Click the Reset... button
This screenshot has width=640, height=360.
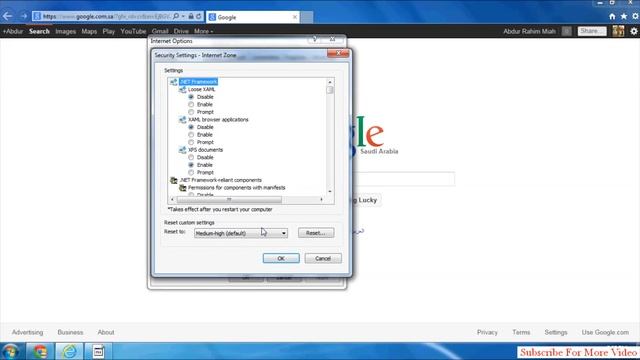(316, 233)
